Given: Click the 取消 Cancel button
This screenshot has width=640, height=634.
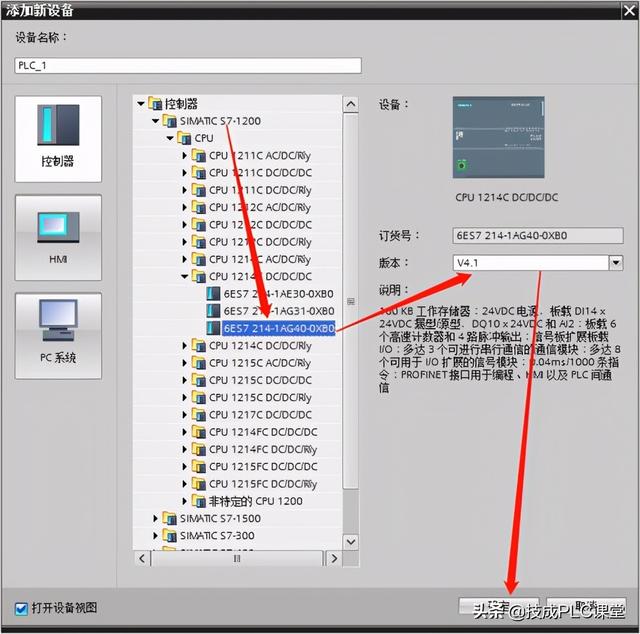Looking at the screenshot, I should click(586, 606).
